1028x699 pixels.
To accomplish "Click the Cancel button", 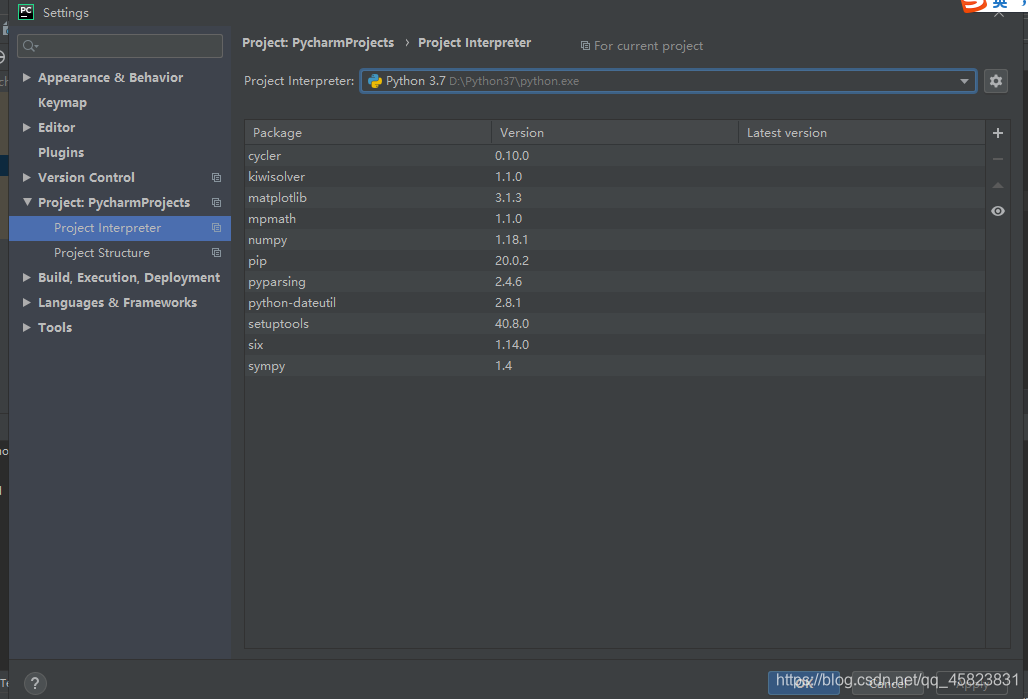I will (888, 683).
